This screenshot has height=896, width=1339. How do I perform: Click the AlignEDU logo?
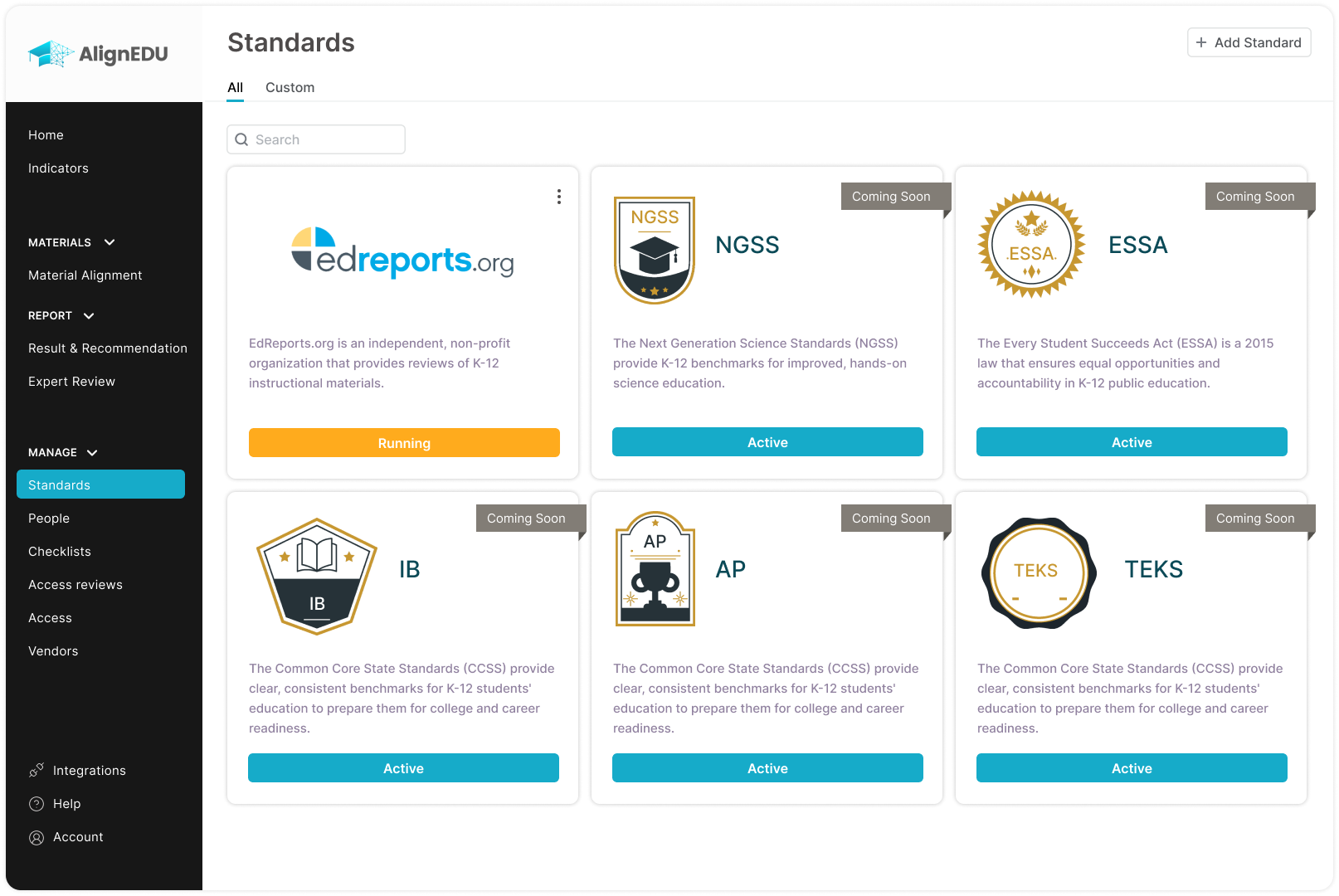[98, 54]
